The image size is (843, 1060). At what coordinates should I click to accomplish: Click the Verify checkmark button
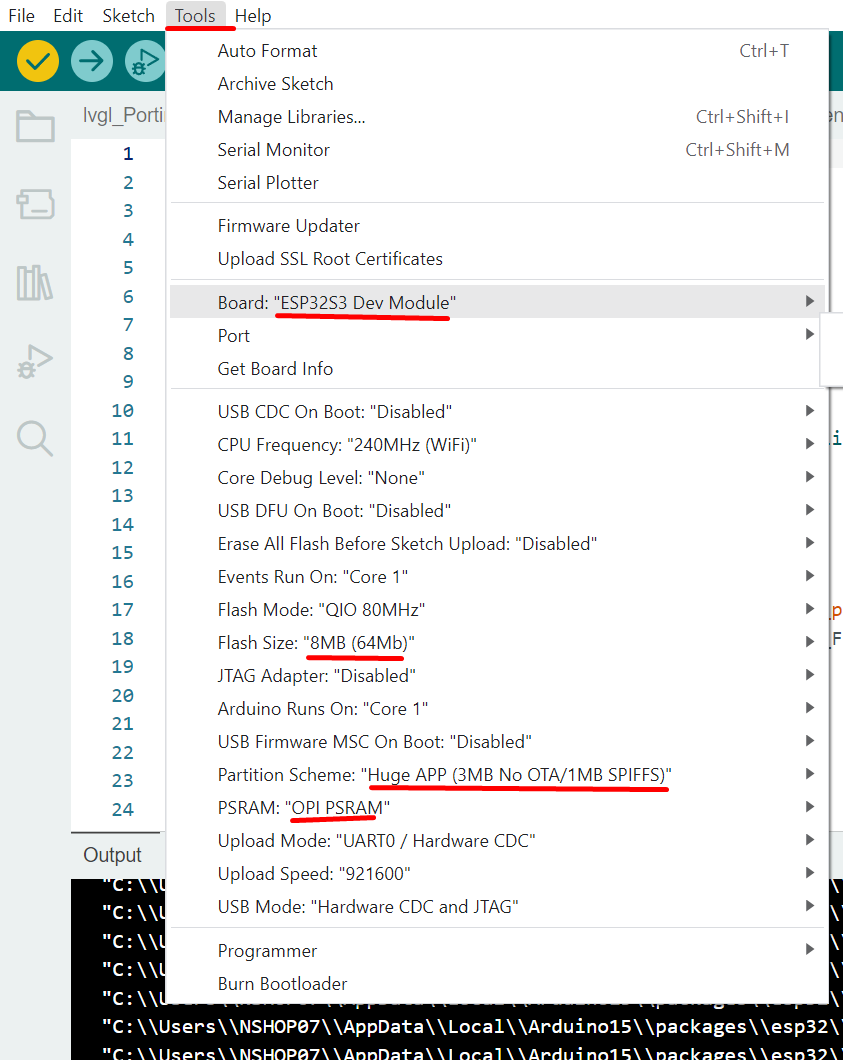(38, 61)
